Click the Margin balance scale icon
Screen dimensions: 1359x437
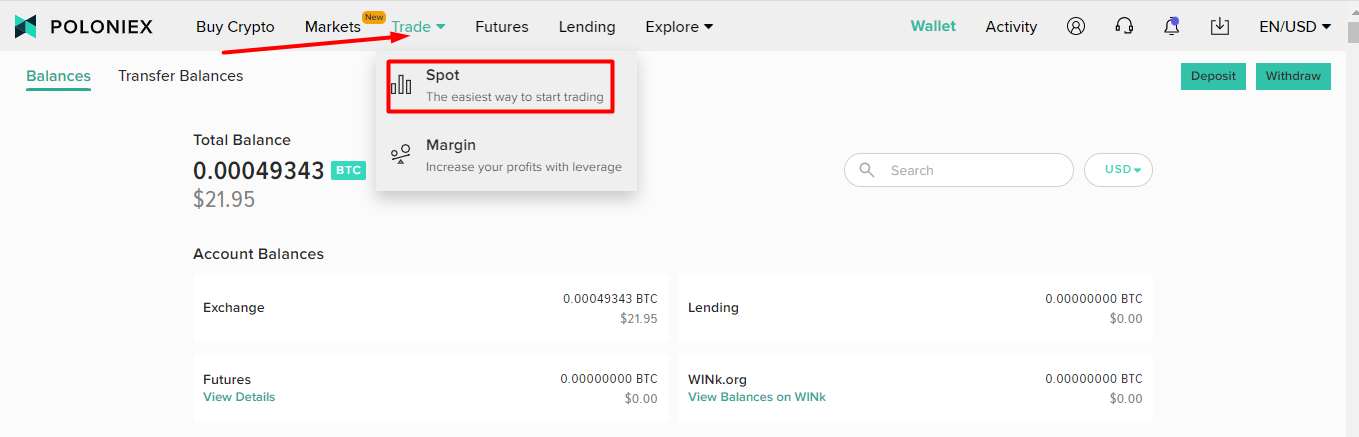tap(401, 154)
